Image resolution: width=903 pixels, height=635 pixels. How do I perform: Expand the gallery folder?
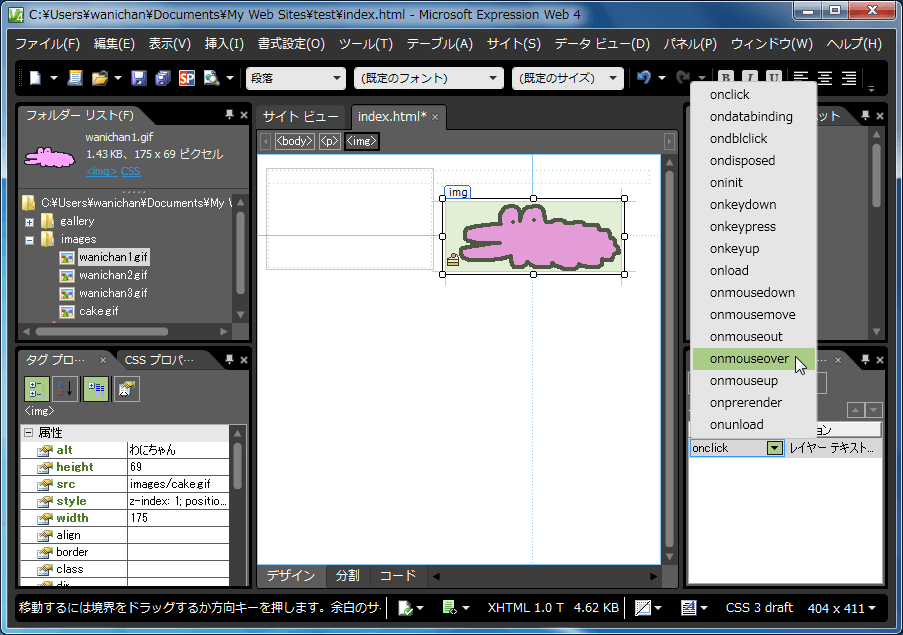click(29, 222)
